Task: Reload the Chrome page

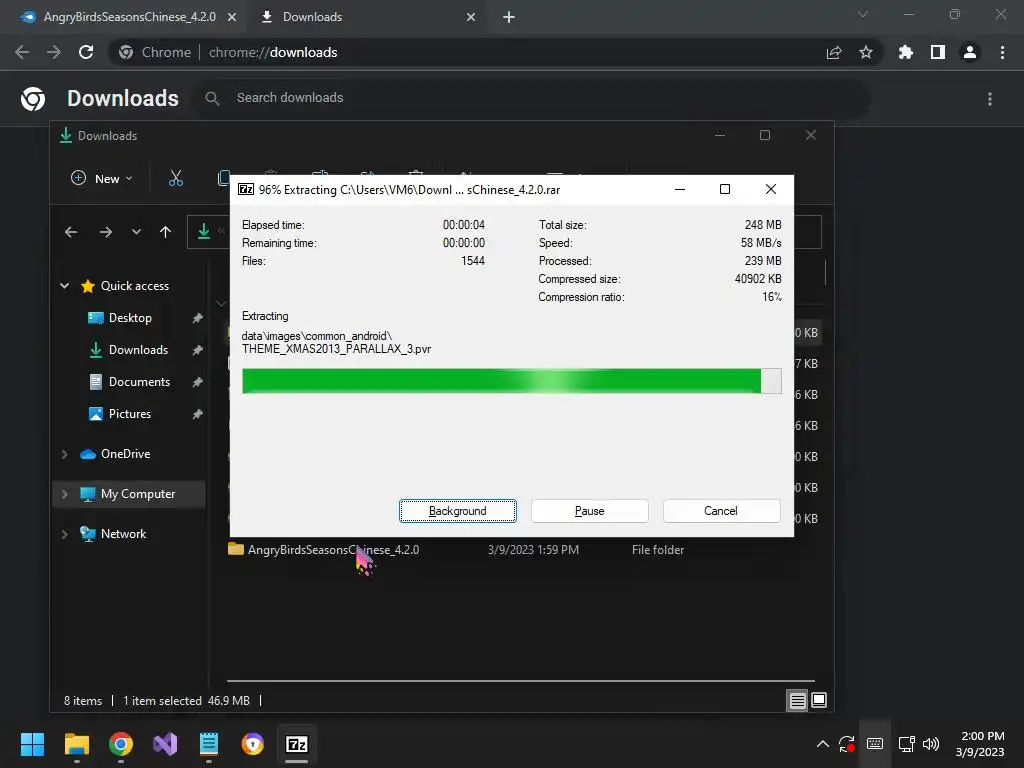Action: pos(86,52)
